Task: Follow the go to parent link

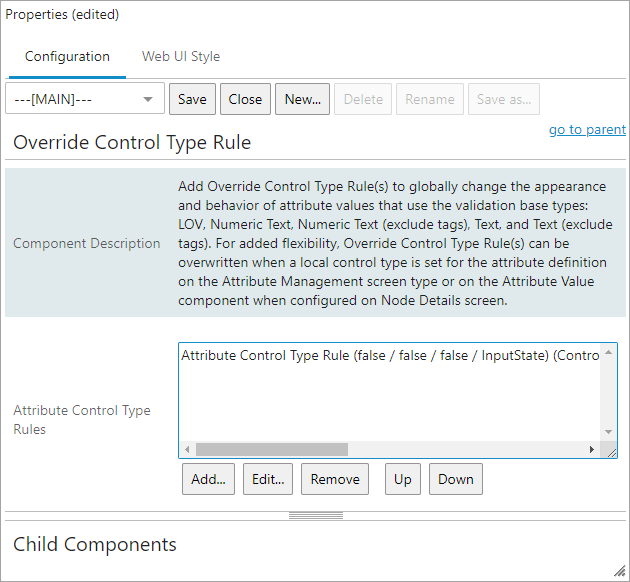Action: coord(587,130)
